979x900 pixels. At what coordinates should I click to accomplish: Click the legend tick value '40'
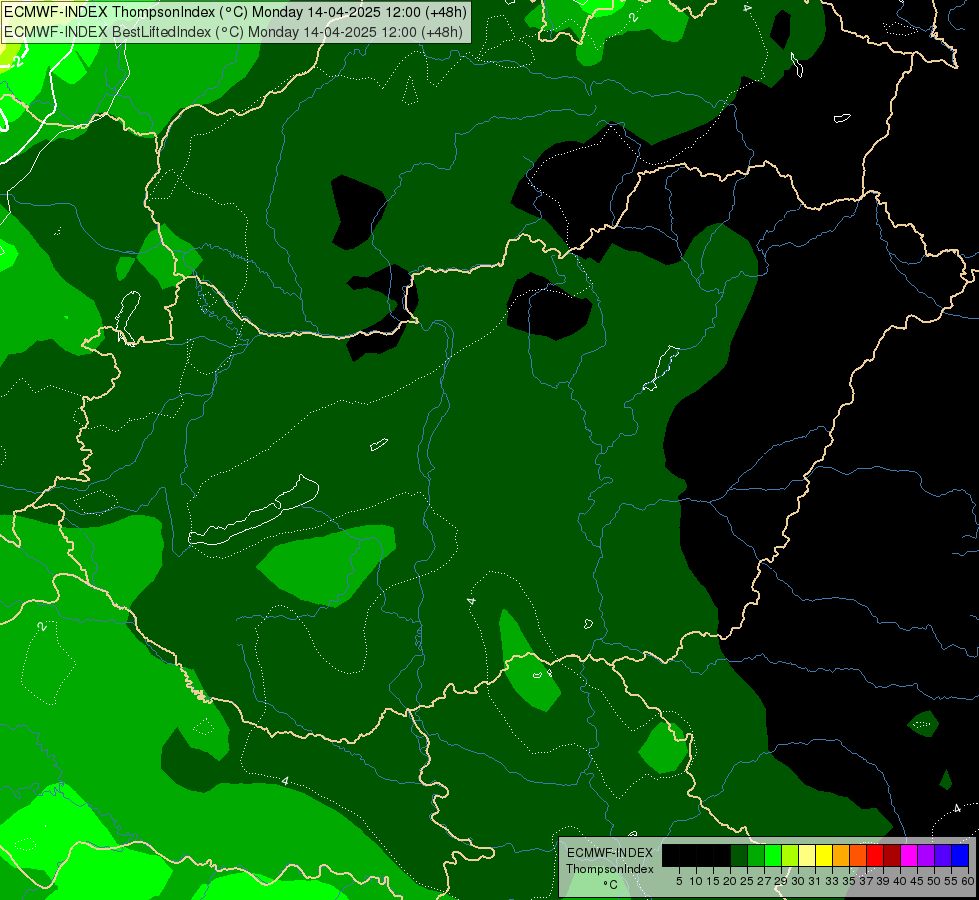900,881
